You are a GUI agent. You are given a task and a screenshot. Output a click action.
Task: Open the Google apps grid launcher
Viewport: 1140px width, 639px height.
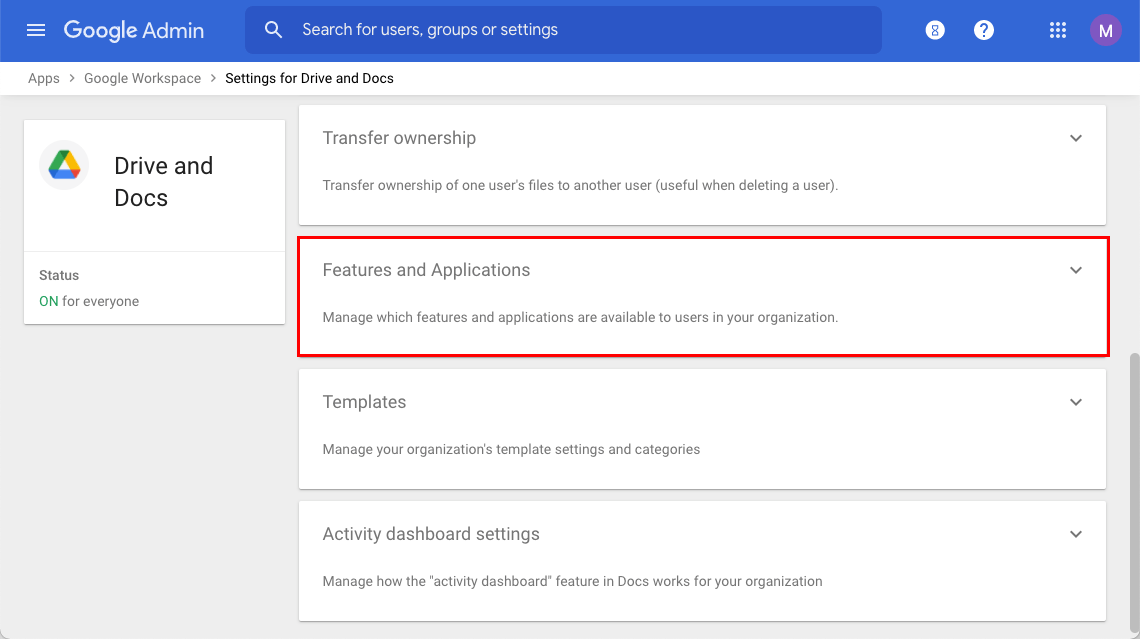point(1057,29)
